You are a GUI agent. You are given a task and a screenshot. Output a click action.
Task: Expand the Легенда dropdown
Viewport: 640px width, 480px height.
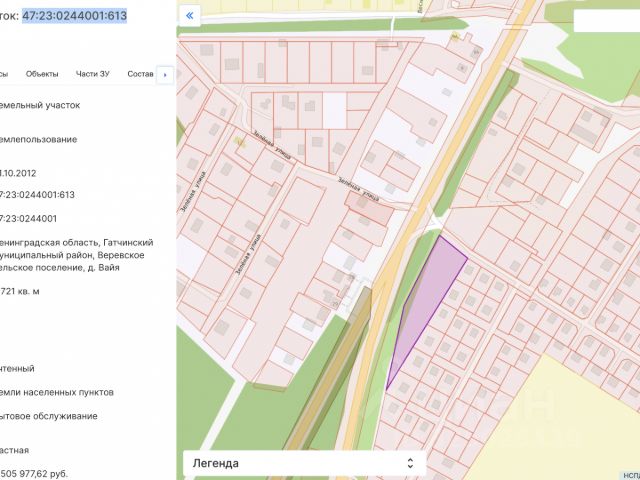point(304,463)
